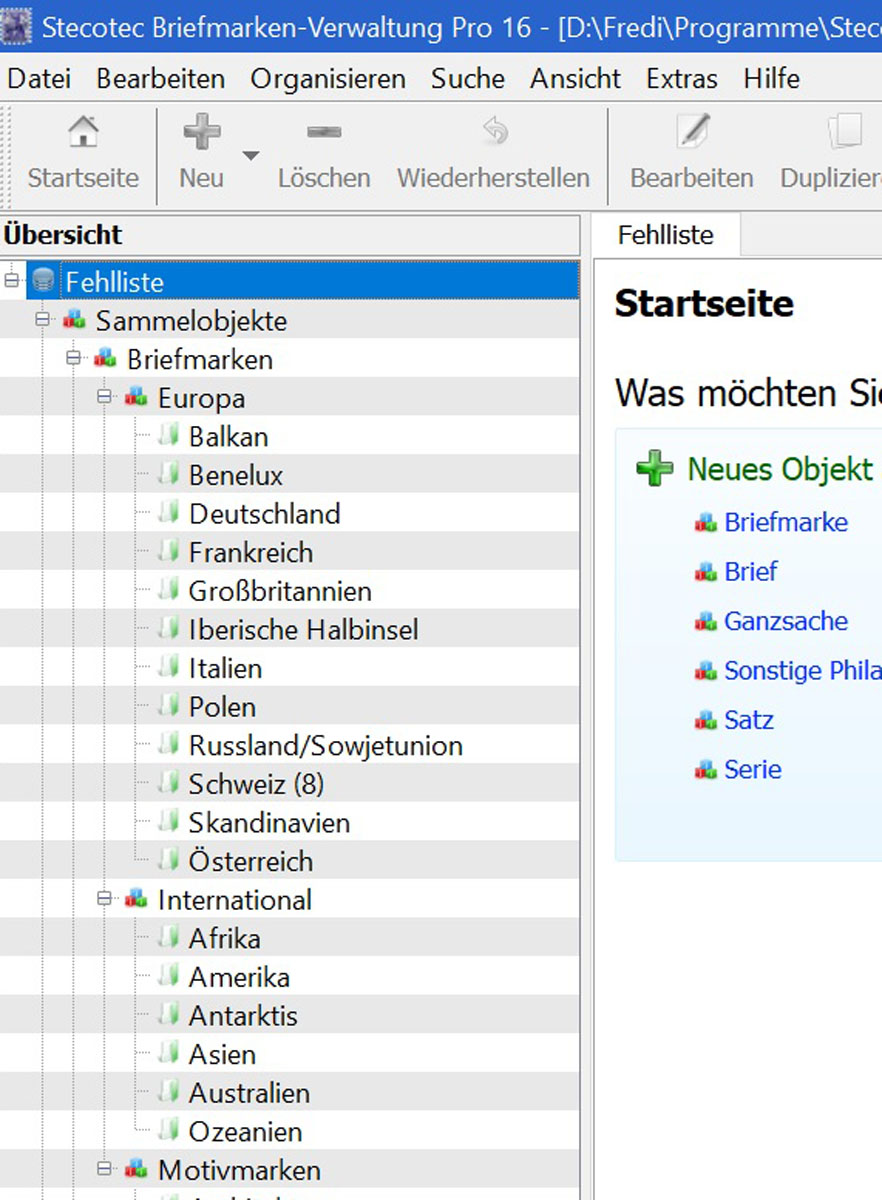Collapse the Europa tree node
Viewport: 882px width, 1200px height.
[x=104, y=398]
